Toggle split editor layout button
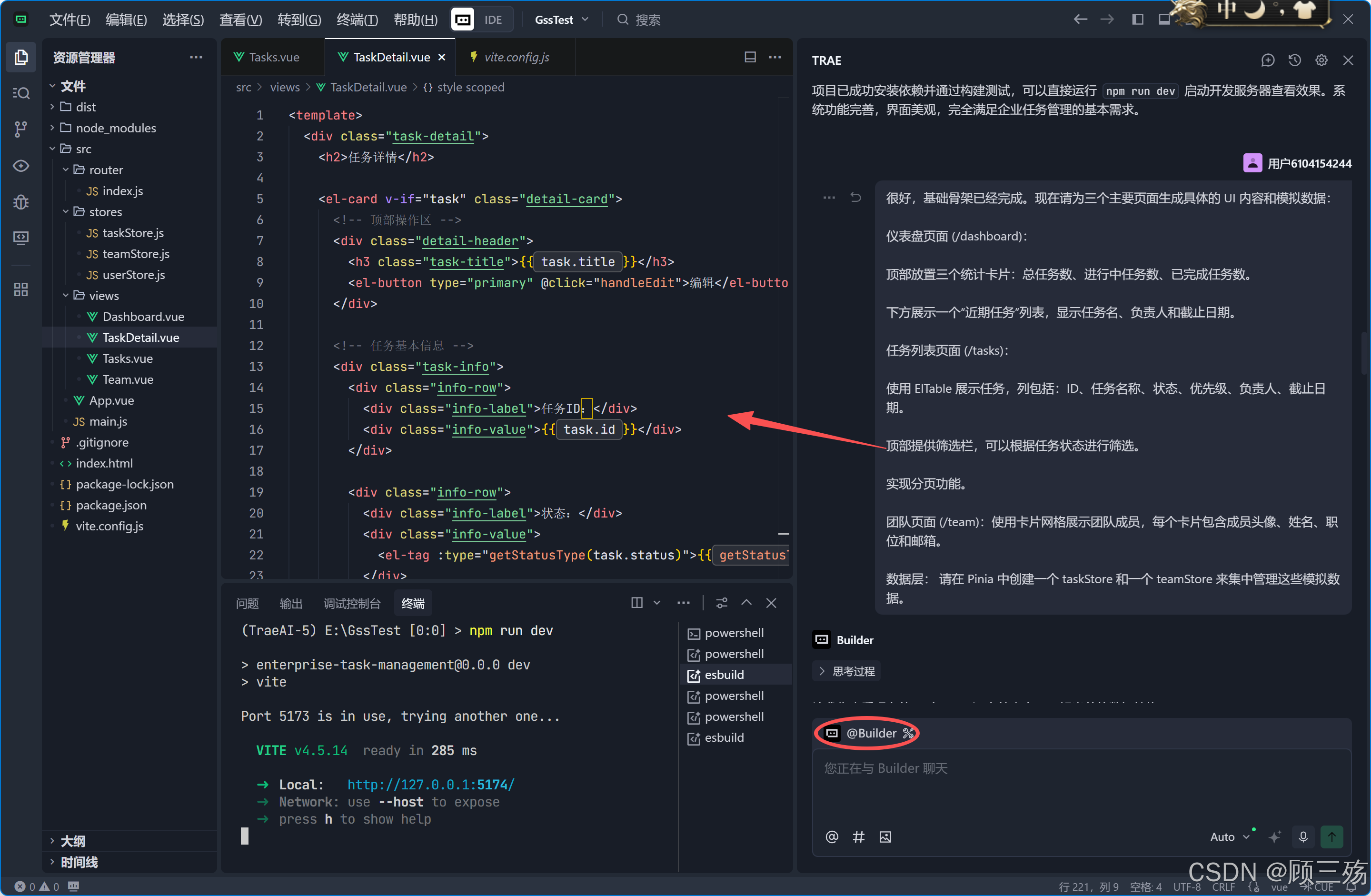 [x=750, y=57]
